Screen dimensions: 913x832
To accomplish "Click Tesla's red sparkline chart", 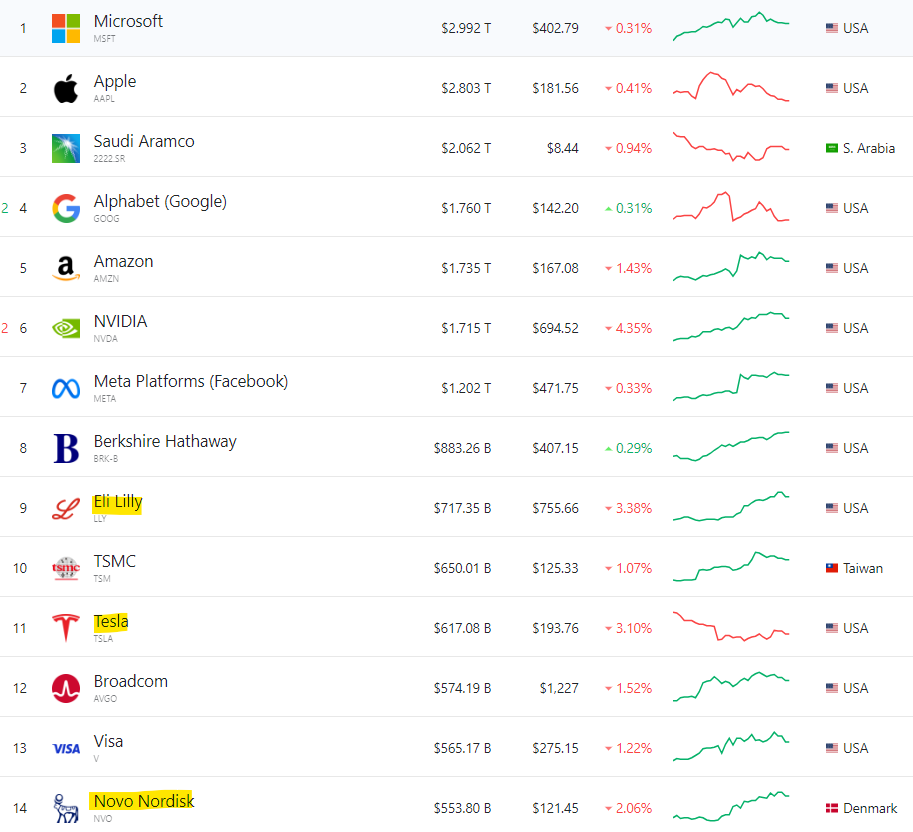I will coord(731,626).
